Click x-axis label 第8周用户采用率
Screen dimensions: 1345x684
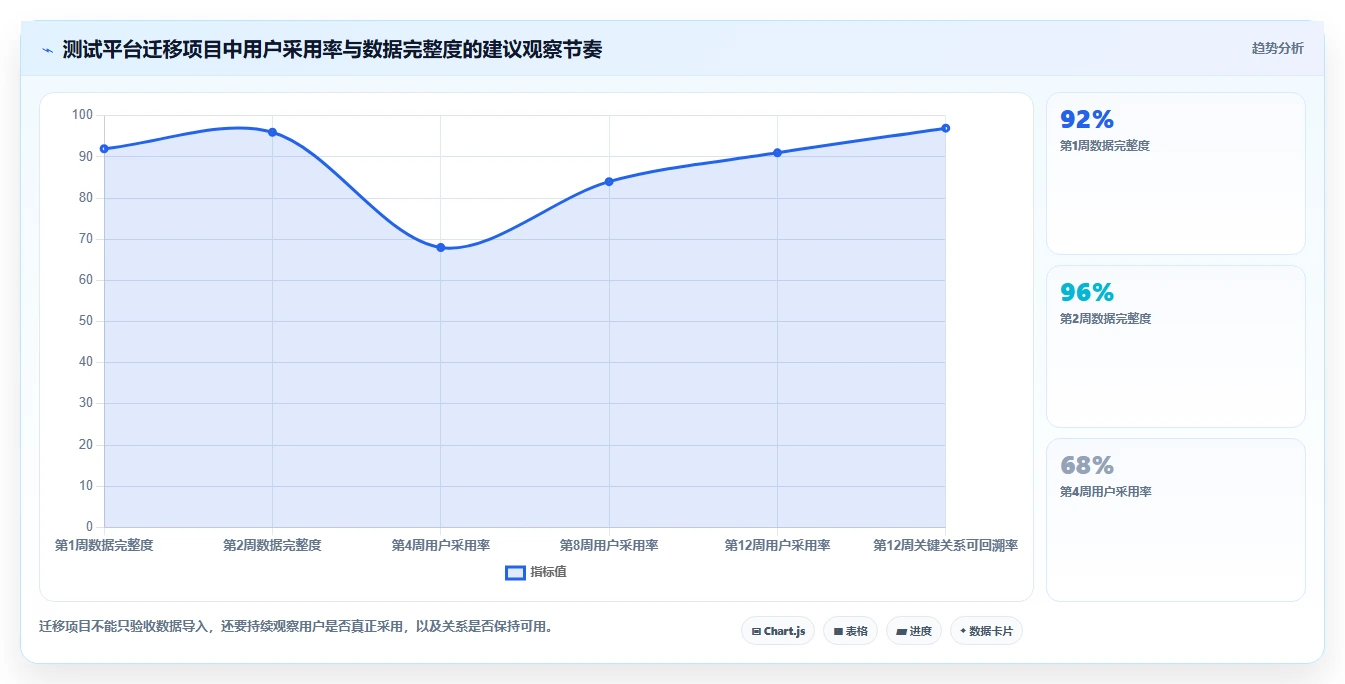609,545
